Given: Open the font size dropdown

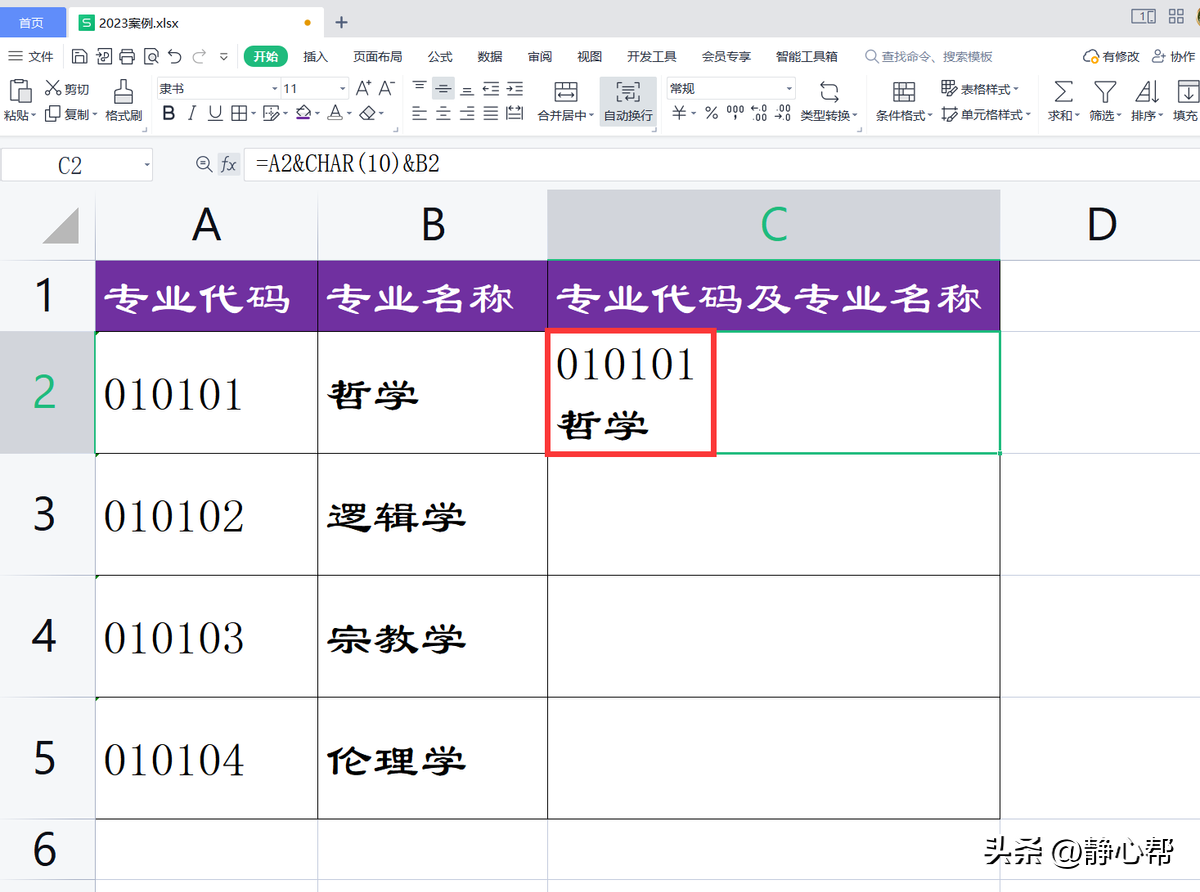Looking at the screenshot, I should pos(343,89).
